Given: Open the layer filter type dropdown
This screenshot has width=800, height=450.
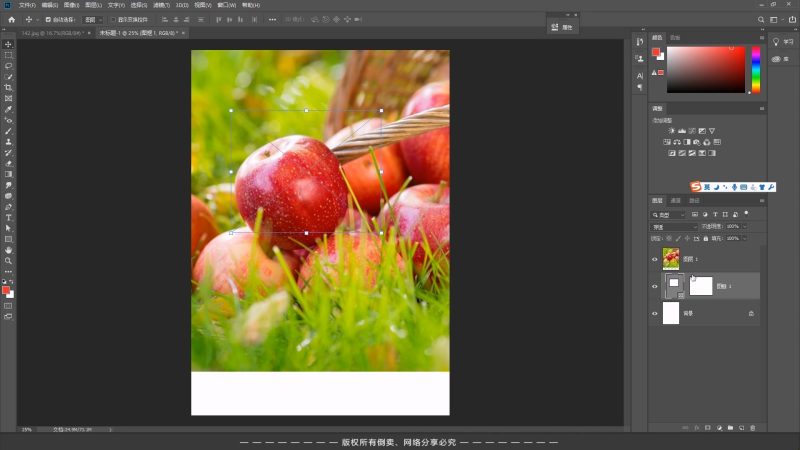Looking at the screenshot, I should 668,215.
